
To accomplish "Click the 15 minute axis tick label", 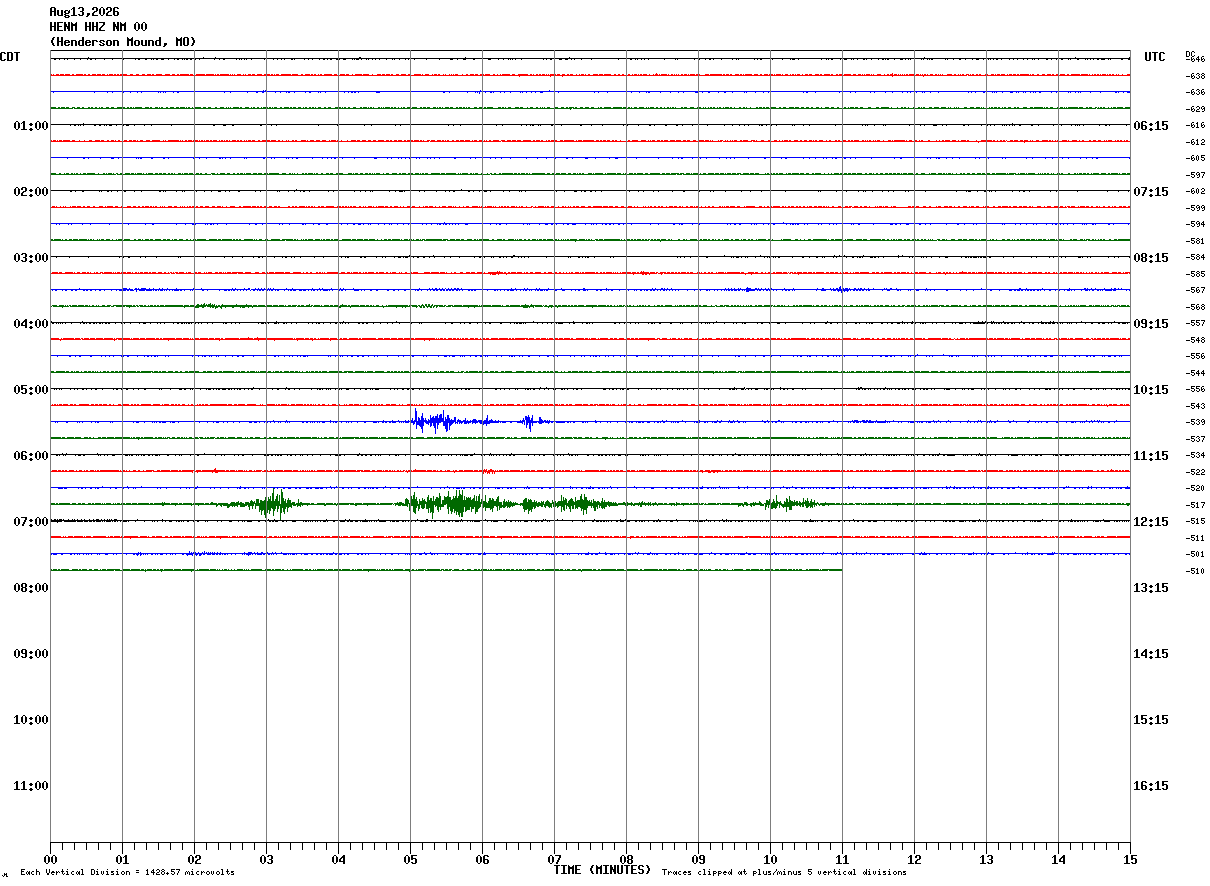I will 1130,860.
